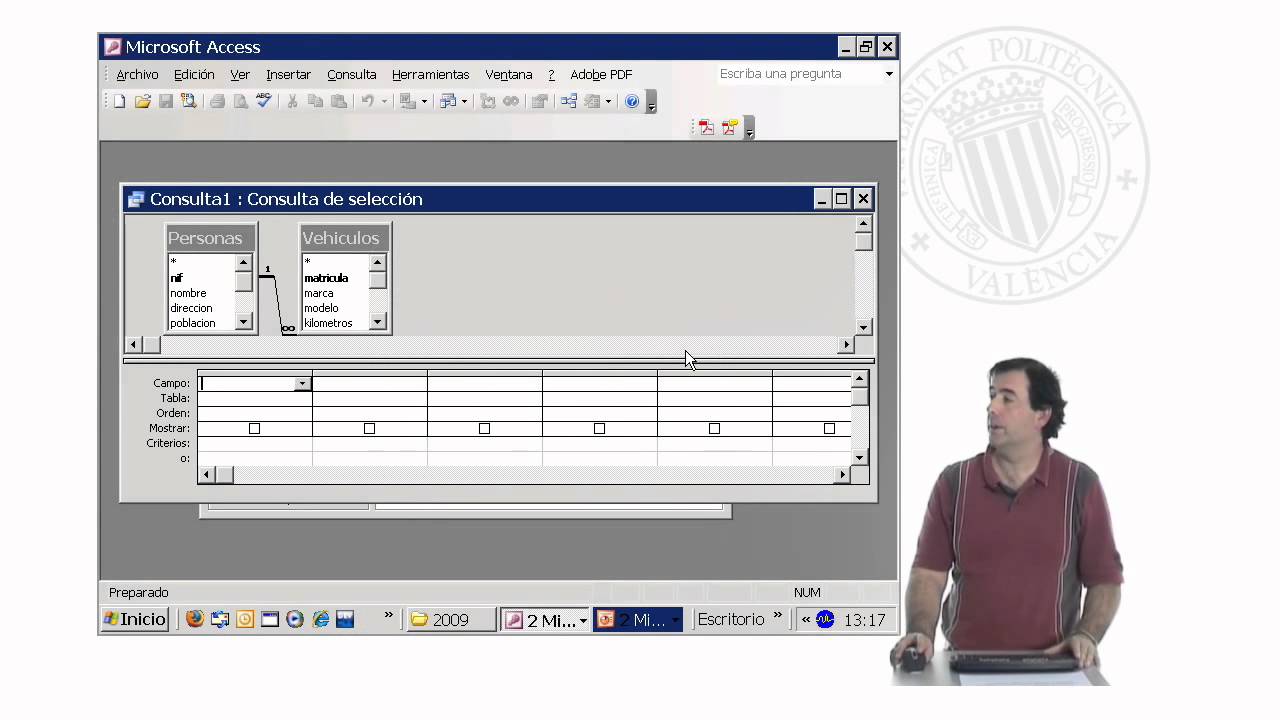Click the Print toolbar icon
The height and width of the screenshot is (720, 1280).
(x=217, y=101)
